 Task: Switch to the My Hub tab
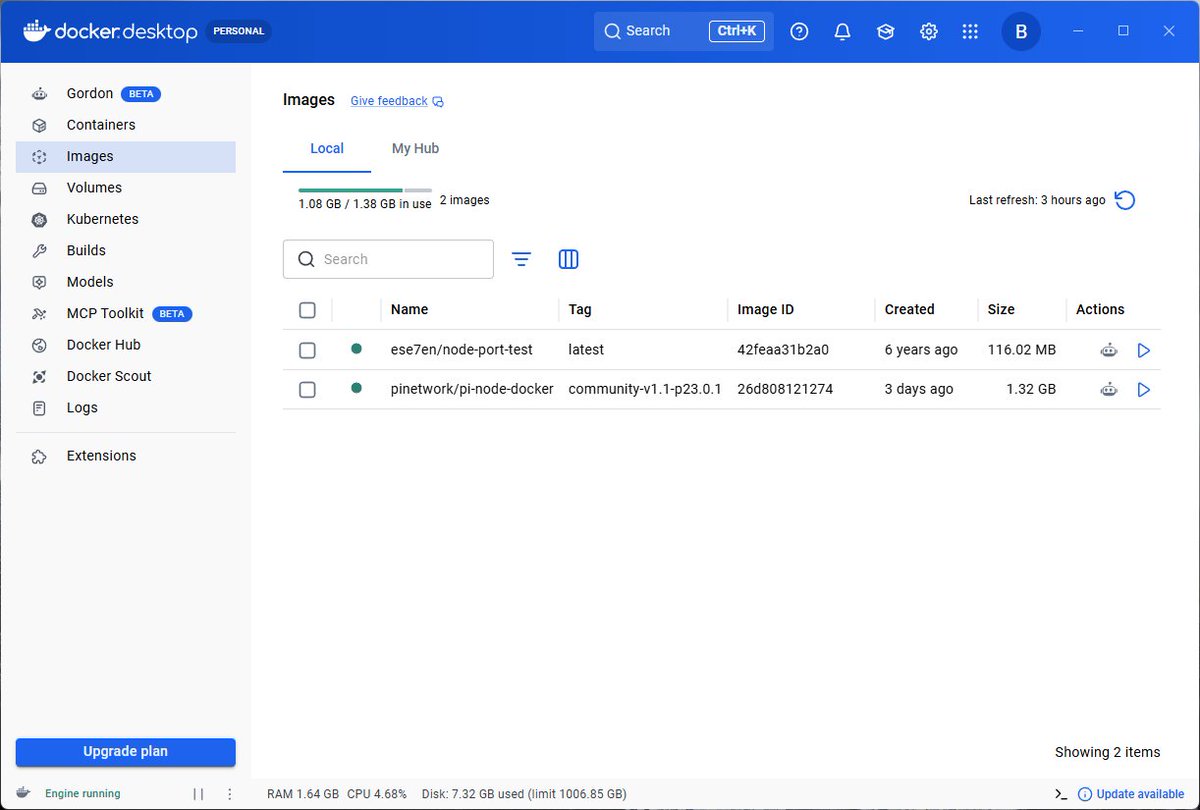(x=415, y=149)
